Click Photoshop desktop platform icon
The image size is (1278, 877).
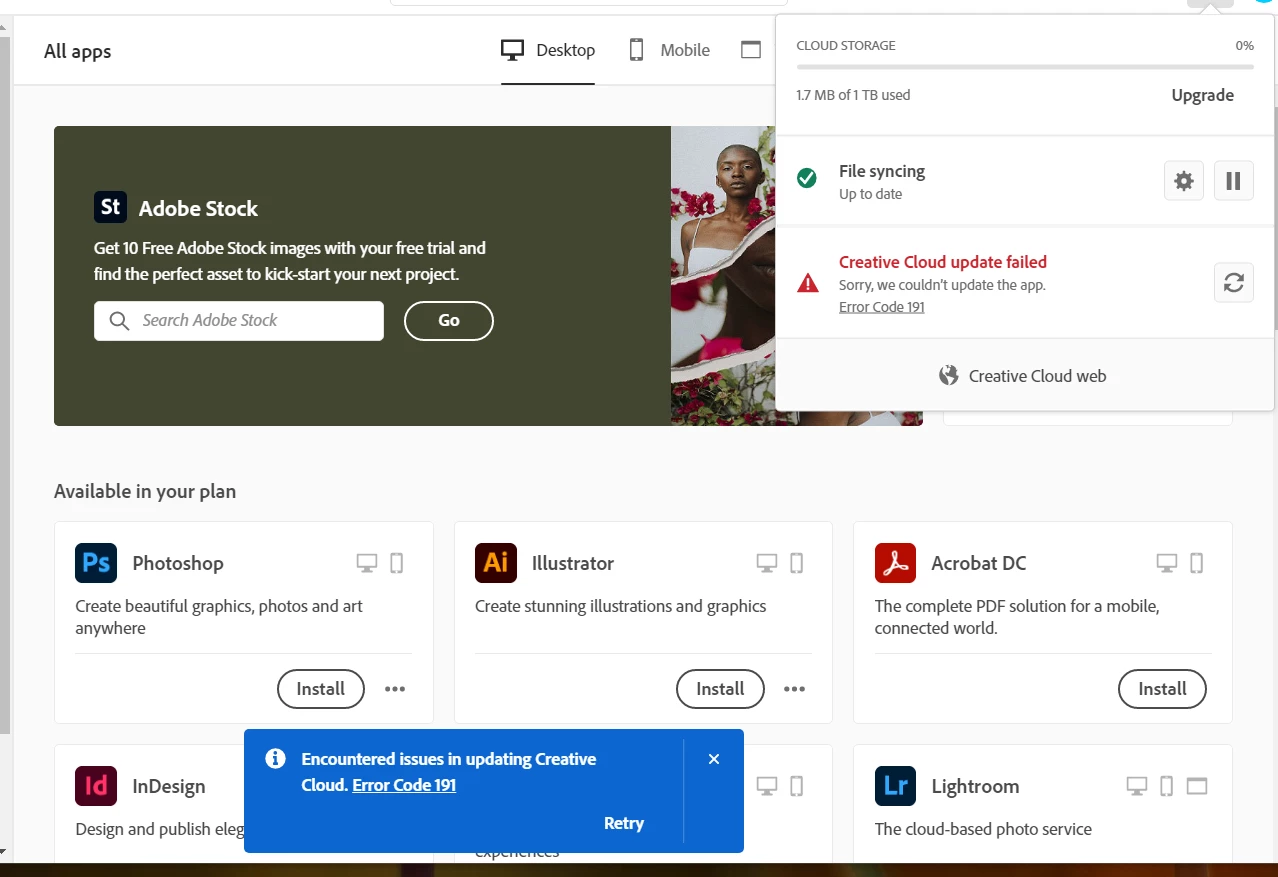tap(367, 563)
